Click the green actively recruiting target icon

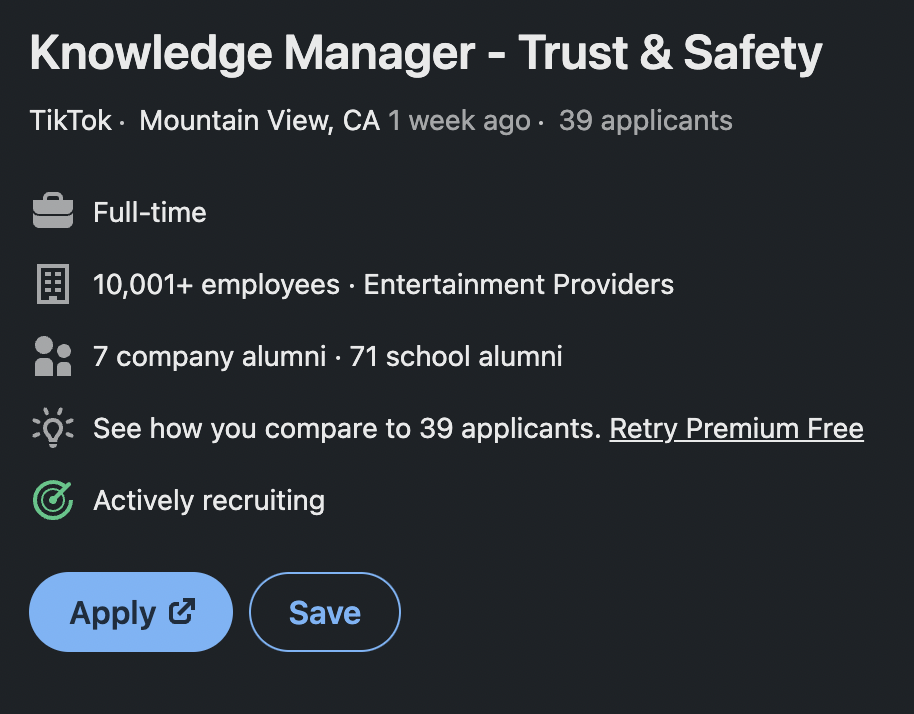click(53, 500)
